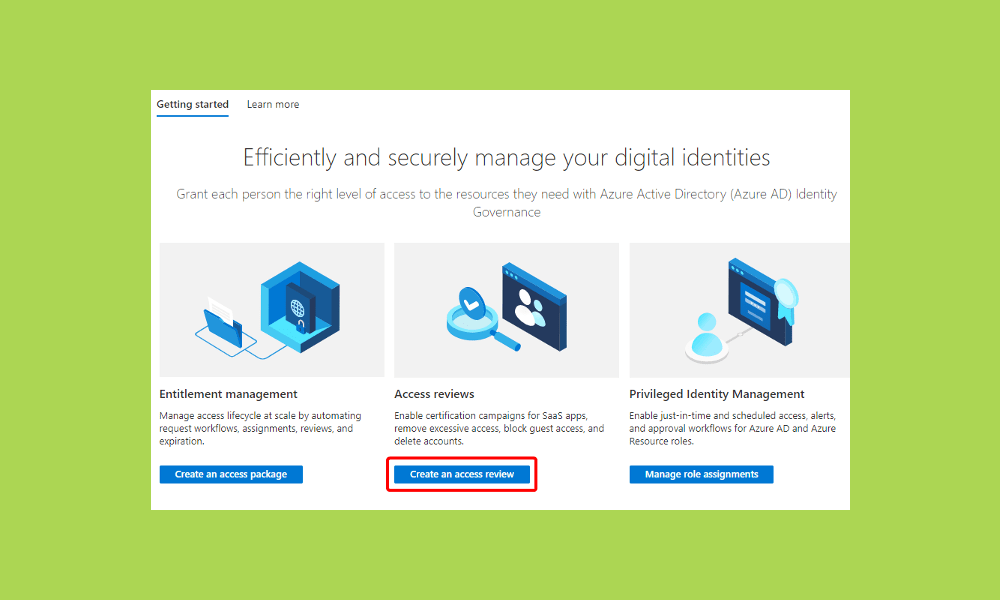Click Create an access package button

231,474
